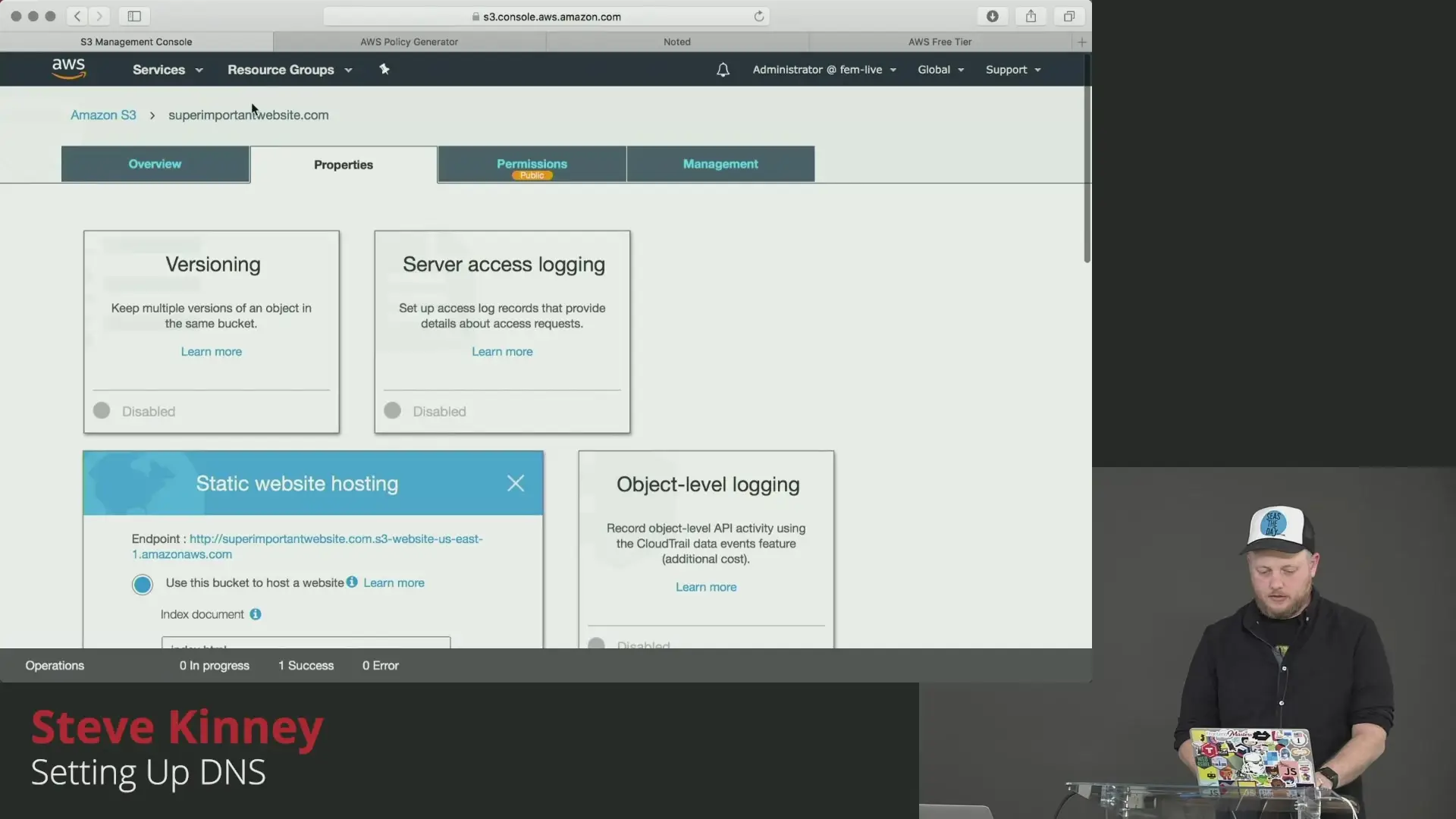
Task: Click the Operations label in status bar
Action: [55, 665]
